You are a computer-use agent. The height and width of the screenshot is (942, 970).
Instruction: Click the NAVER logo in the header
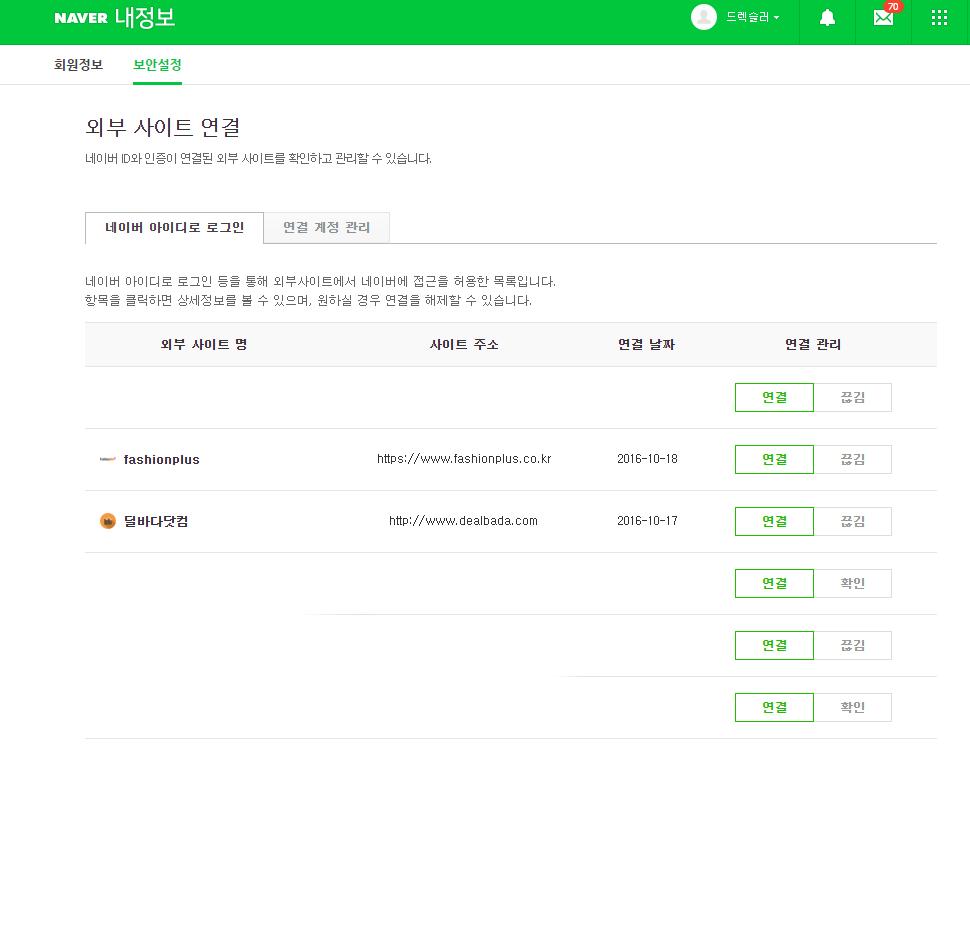click(81, 18)
